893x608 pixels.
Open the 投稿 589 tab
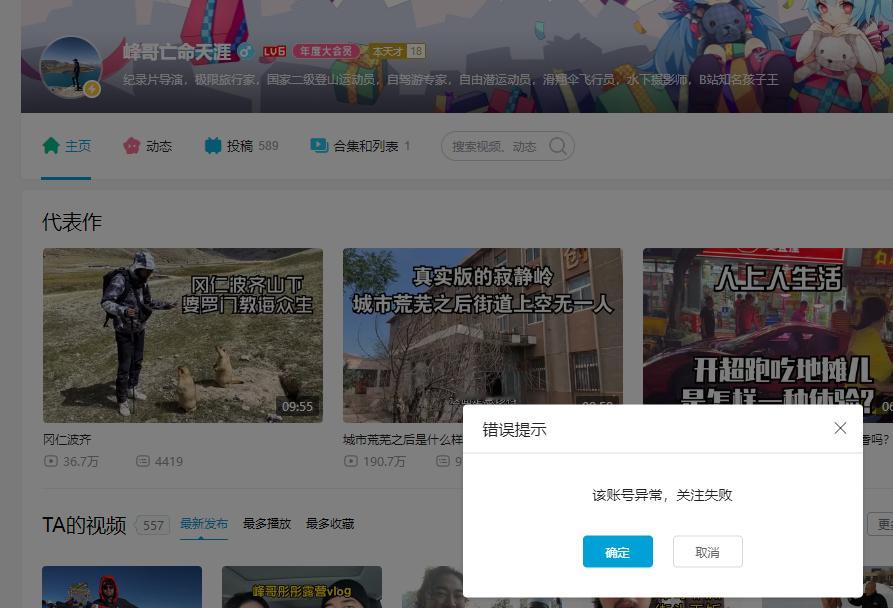241,146
